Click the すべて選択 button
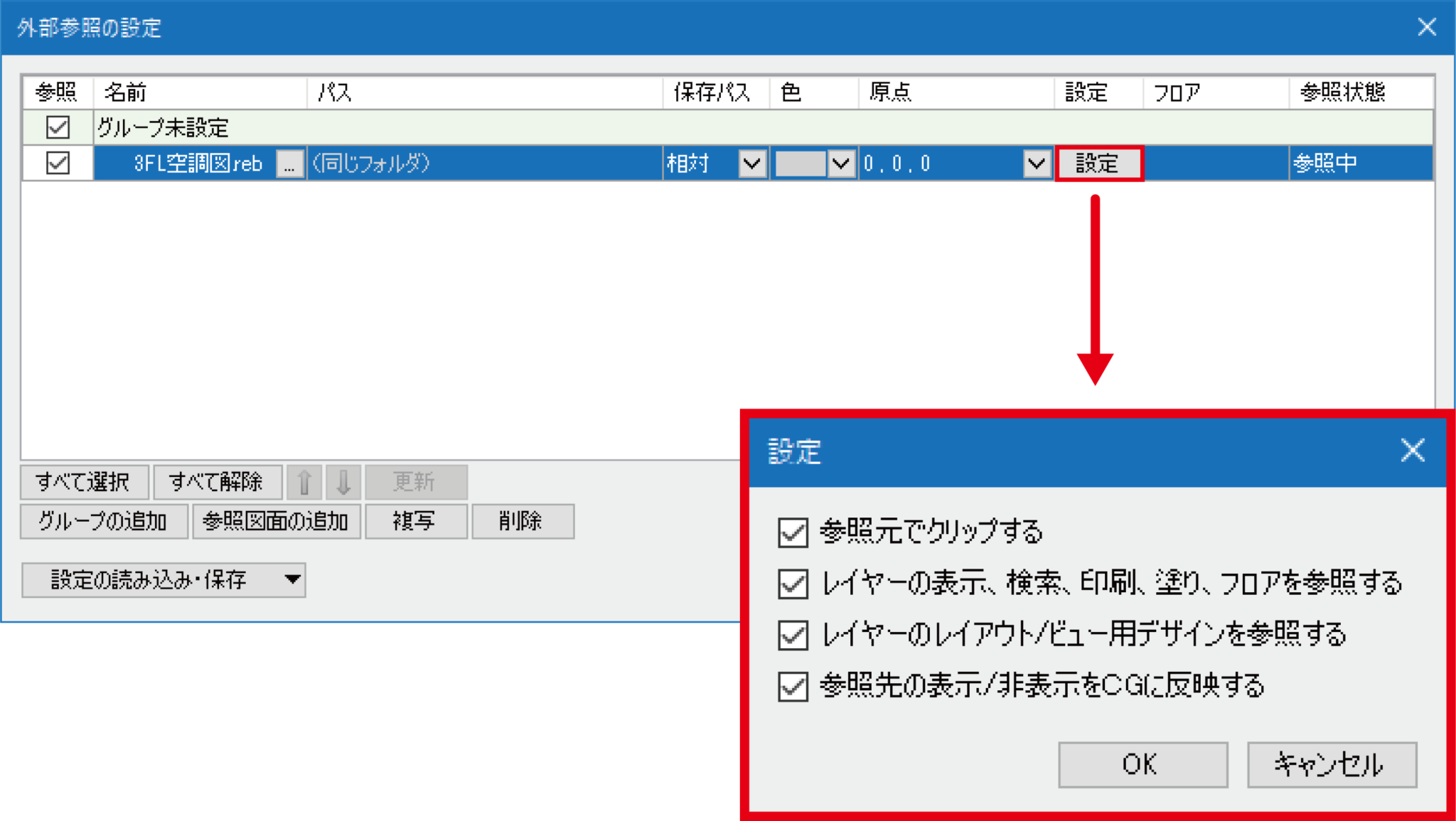1456x821 pixels. (x=83, y=482)
